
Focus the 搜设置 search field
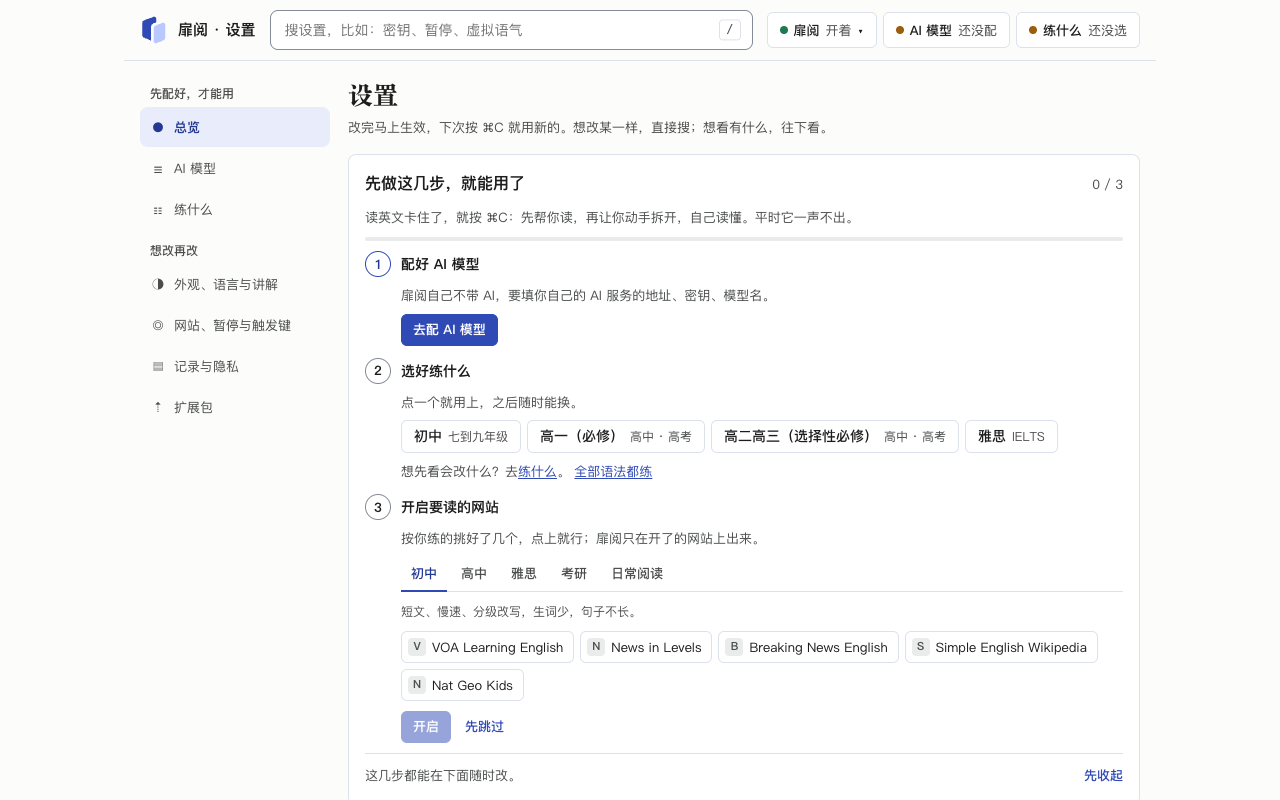pyautogui.click(x=511, y=30)
